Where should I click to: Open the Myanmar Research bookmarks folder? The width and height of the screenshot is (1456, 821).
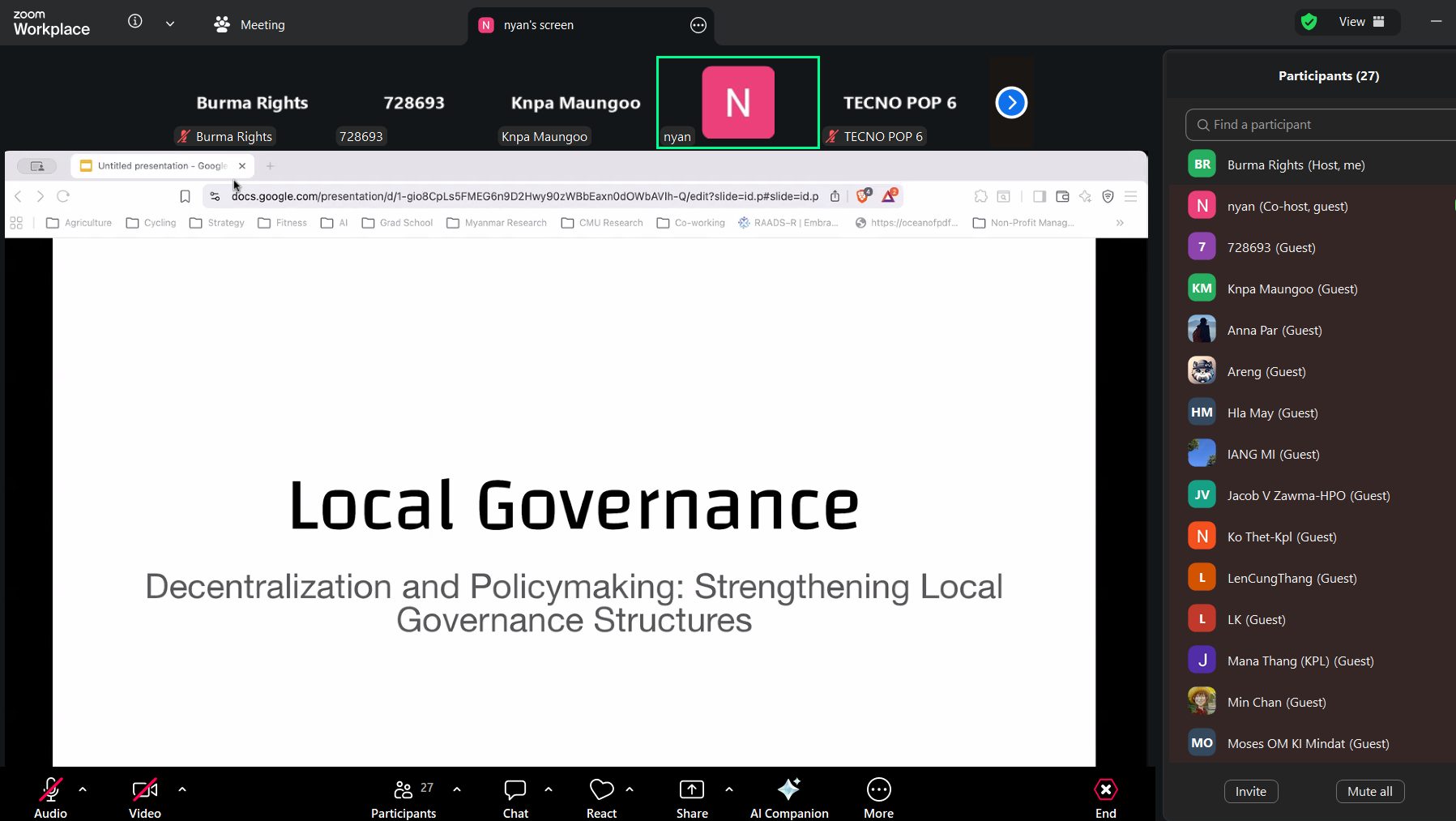coord(497,223)
